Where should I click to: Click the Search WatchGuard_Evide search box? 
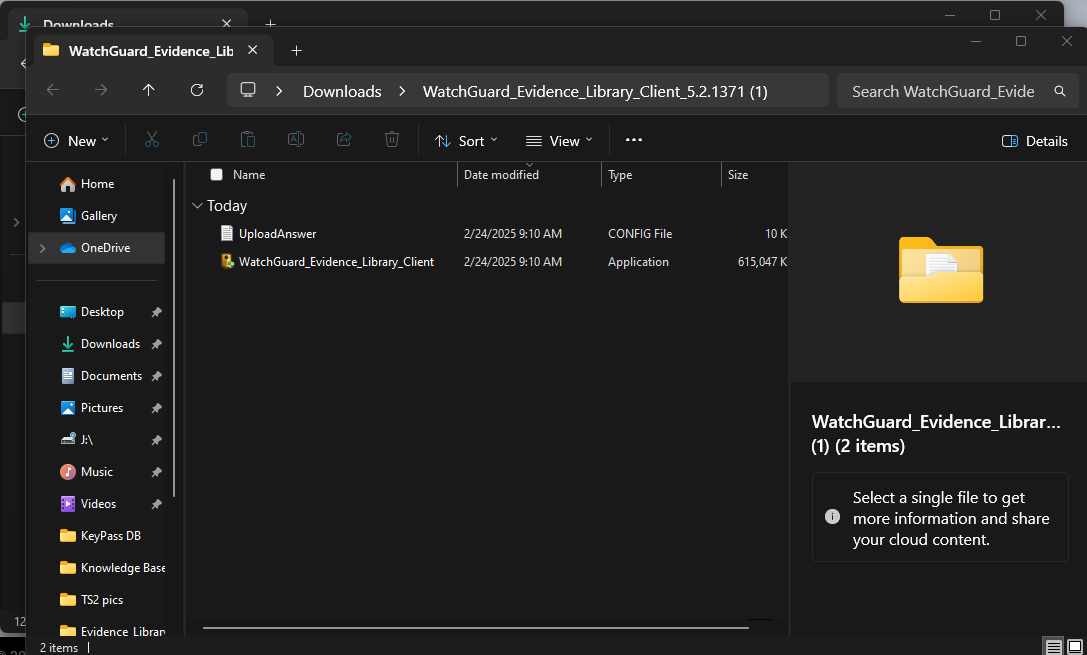(x=957, y=91)
